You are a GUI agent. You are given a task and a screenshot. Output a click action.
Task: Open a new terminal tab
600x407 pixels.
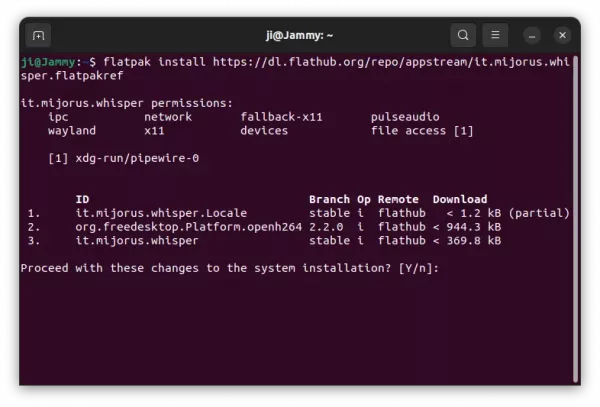[38, 36]
